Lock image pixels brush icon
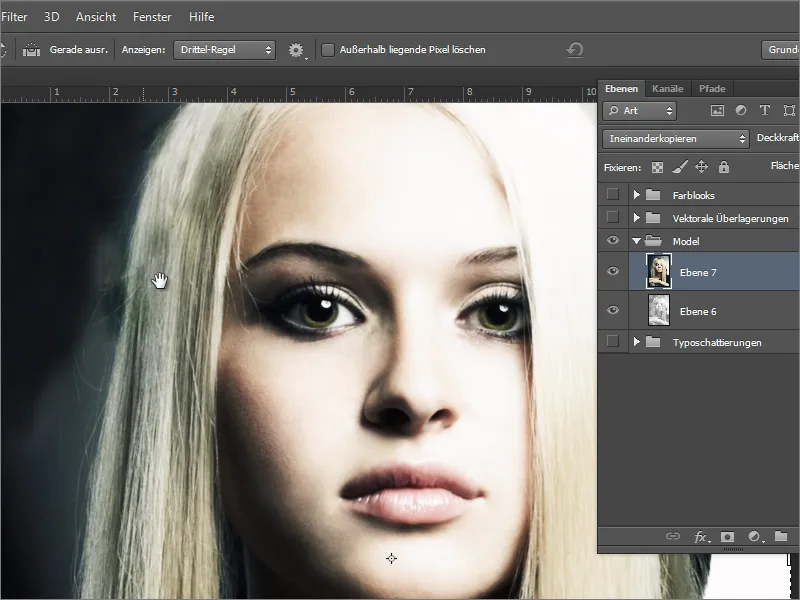Screen dimensions: 800x600 (x=680, y=167)
